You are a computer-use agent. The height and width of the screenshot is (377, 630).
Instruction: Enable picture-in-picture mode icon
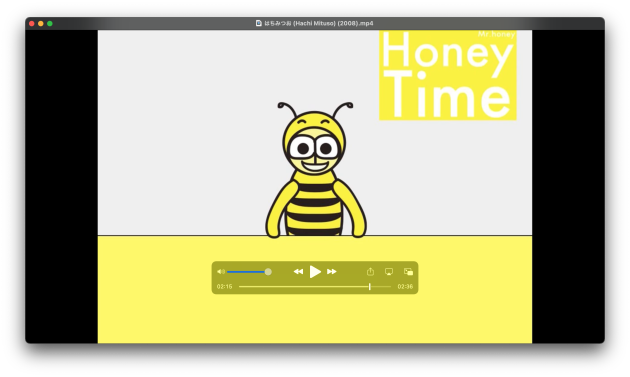click(408, 272)
